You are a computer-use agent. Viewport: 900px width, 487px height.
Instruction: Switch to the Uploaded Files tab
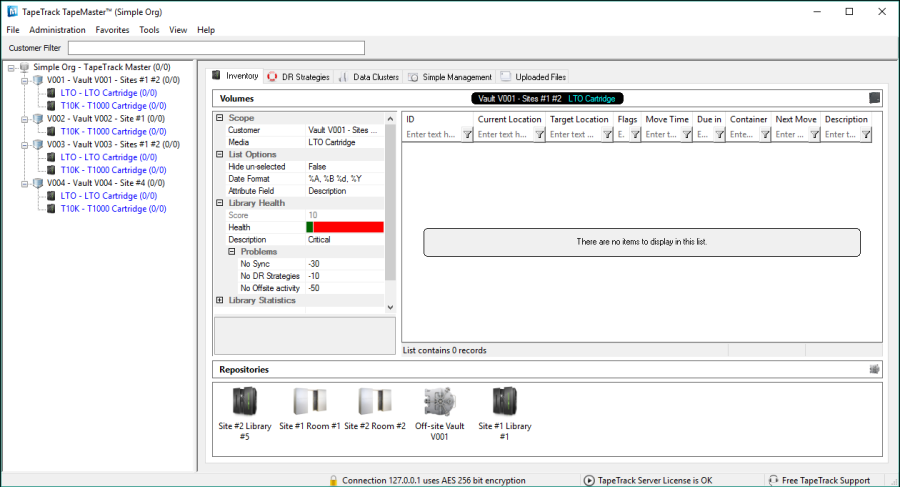pos(533,77)
